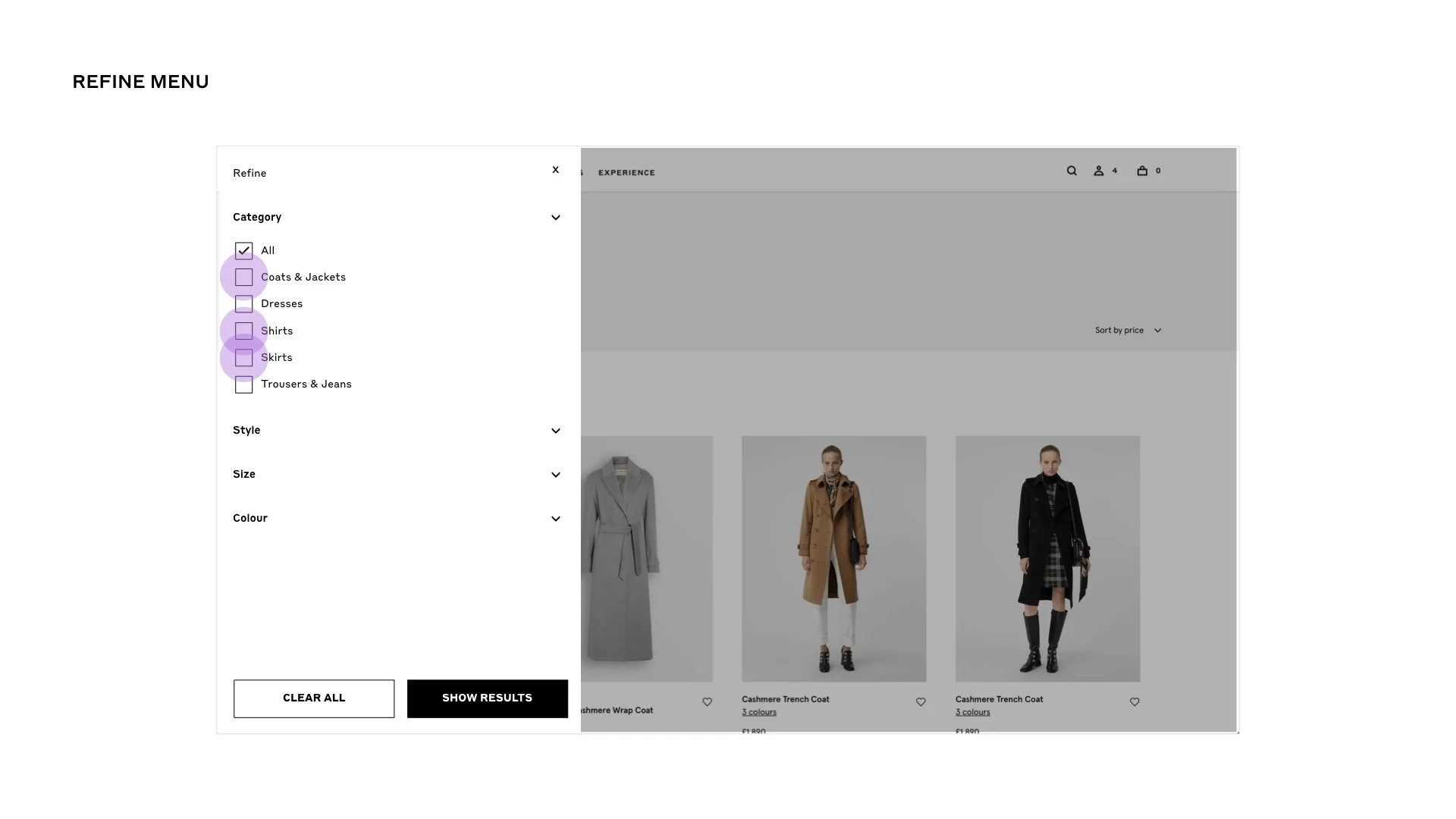The height and width of the screenshot is (819, 1456).
Task: Open the Experience menu item
Action: (x=626, y=173)
